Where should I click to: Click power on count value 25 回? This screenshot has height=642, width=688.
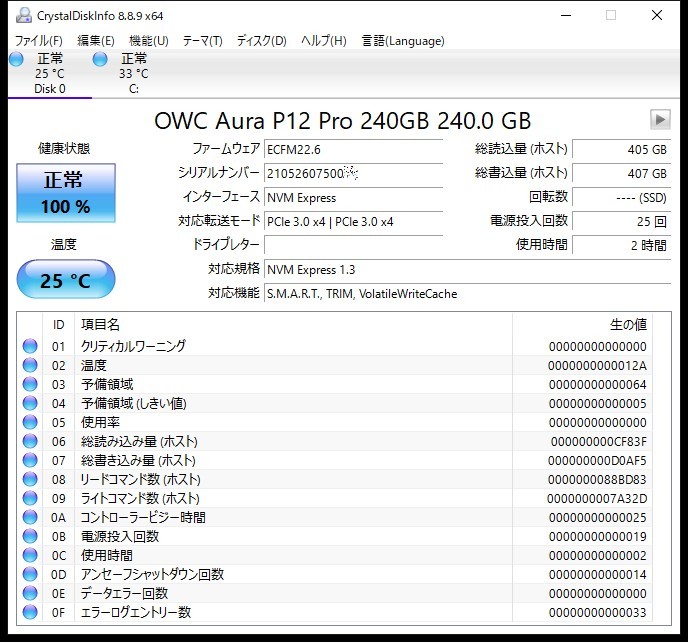coord(622,222)
